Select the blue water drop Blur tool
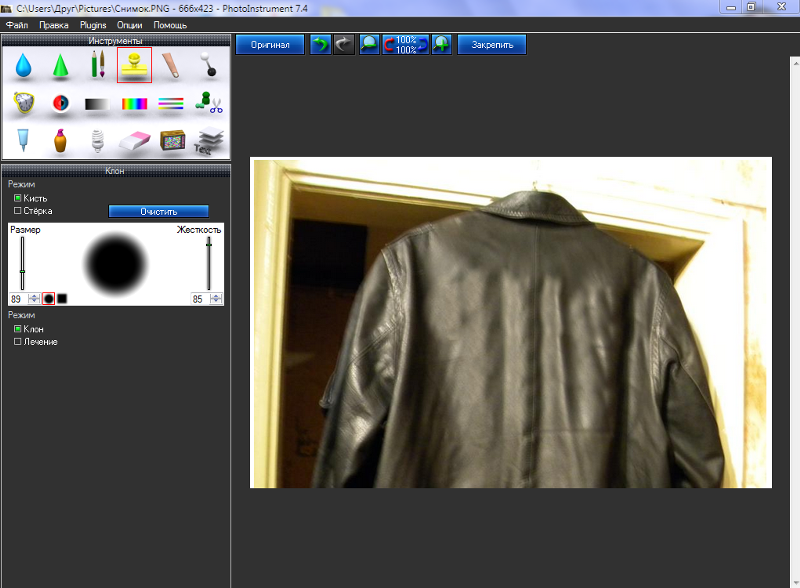This screenshot has height=588, width=800. click(23, 66)
